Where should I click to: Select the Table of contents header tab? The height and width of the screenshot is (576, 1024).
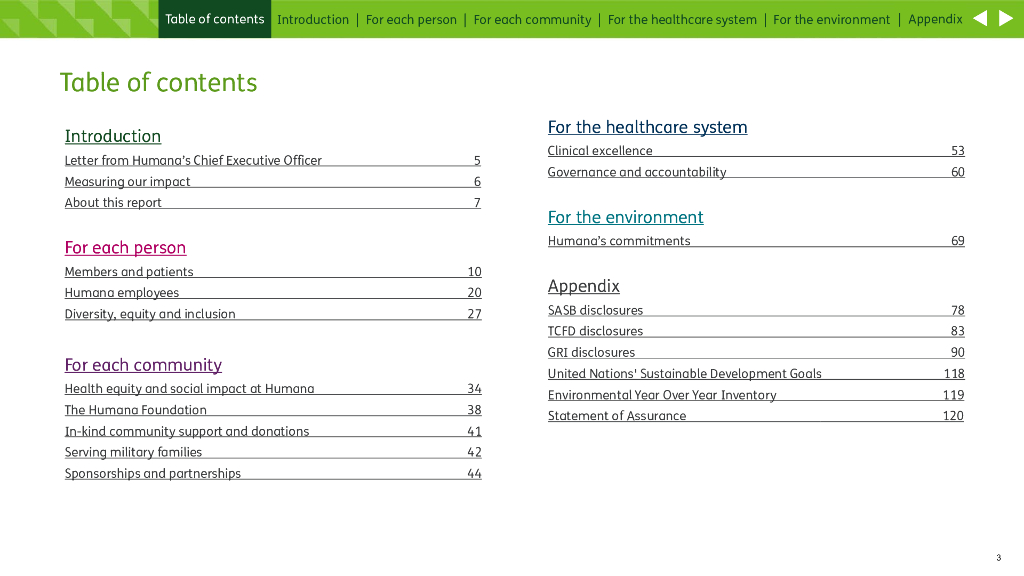pos(215,19)
